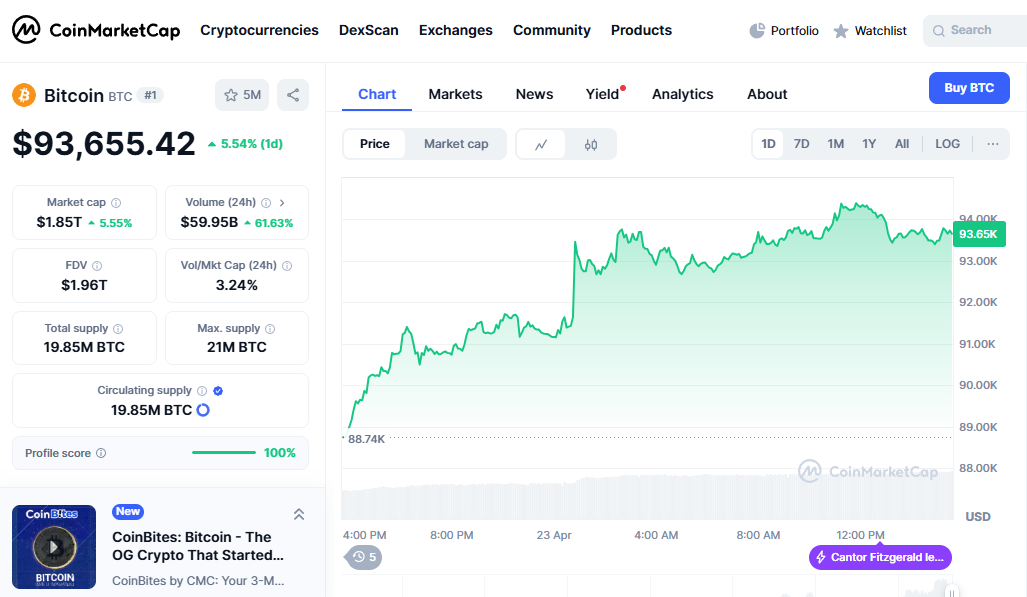
Task: Open the Products menu
Action: click(x=641, y=30)
